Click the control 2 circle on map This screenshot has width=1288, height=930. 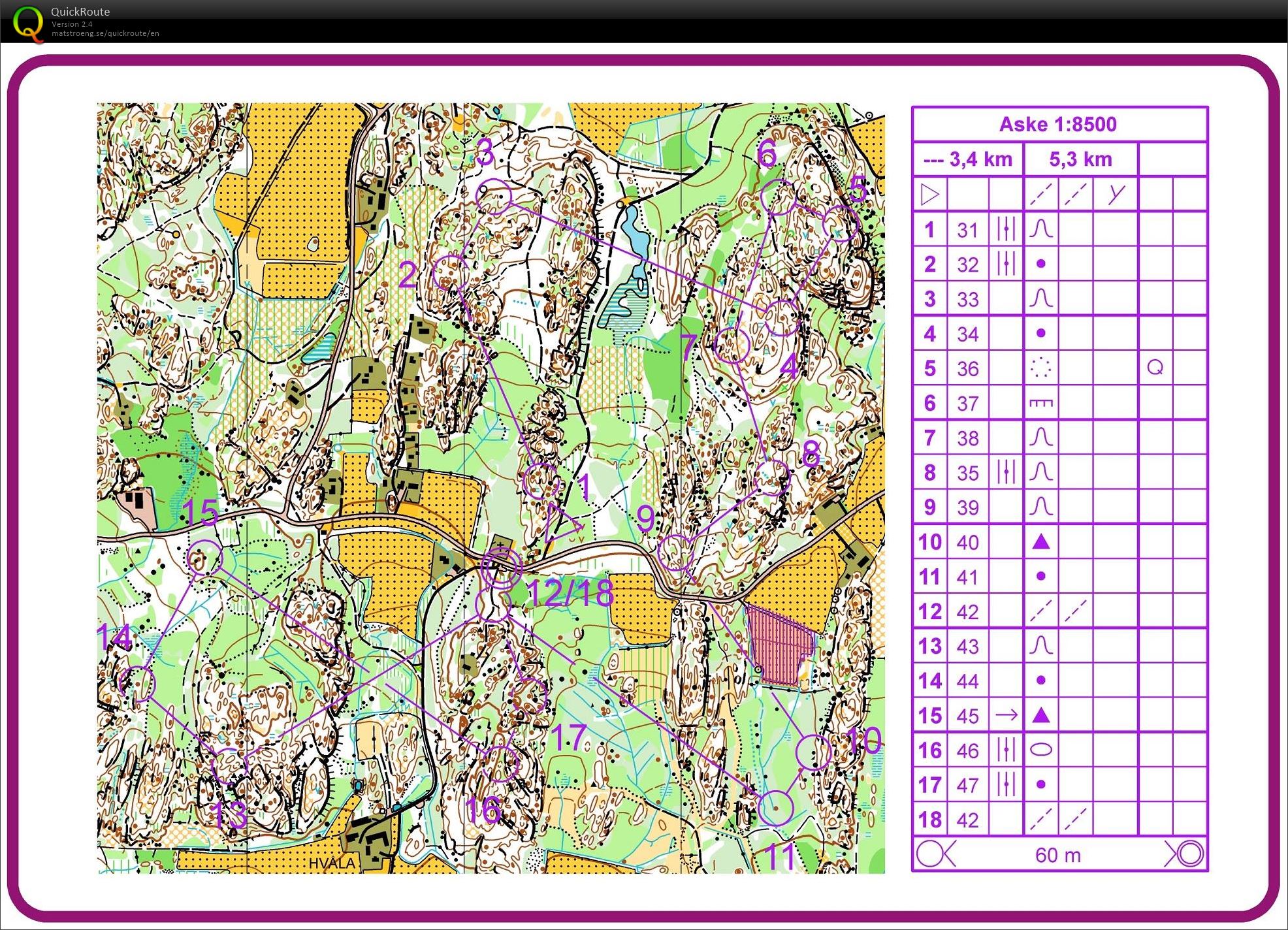point(451,272)
